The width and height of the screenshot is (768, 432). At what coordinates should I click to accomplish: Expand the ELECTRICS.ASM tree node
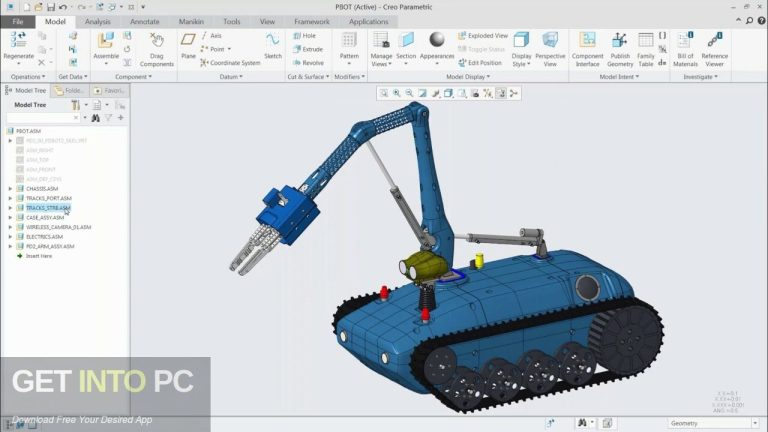[10, 237]
